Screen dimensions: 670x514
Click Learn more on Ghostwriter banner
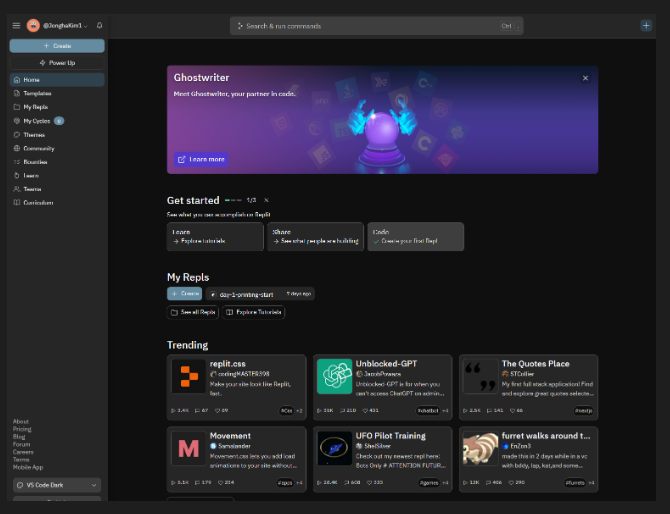coord(201,159)
